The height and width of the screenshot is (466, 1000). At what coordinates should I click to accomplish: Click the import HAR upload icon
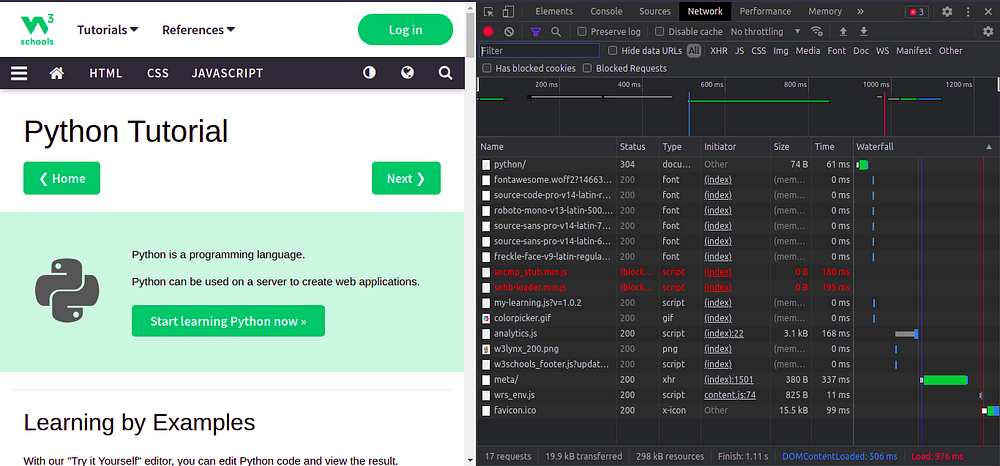tap(843, 31)
